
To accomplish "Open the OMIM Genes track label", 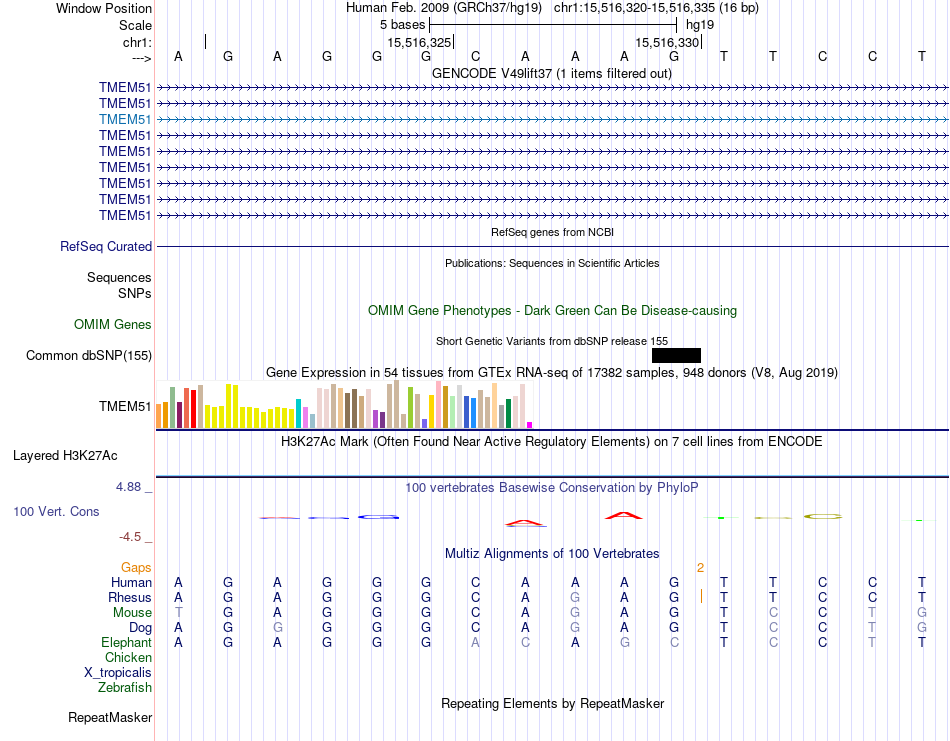I will click(113, 324).
